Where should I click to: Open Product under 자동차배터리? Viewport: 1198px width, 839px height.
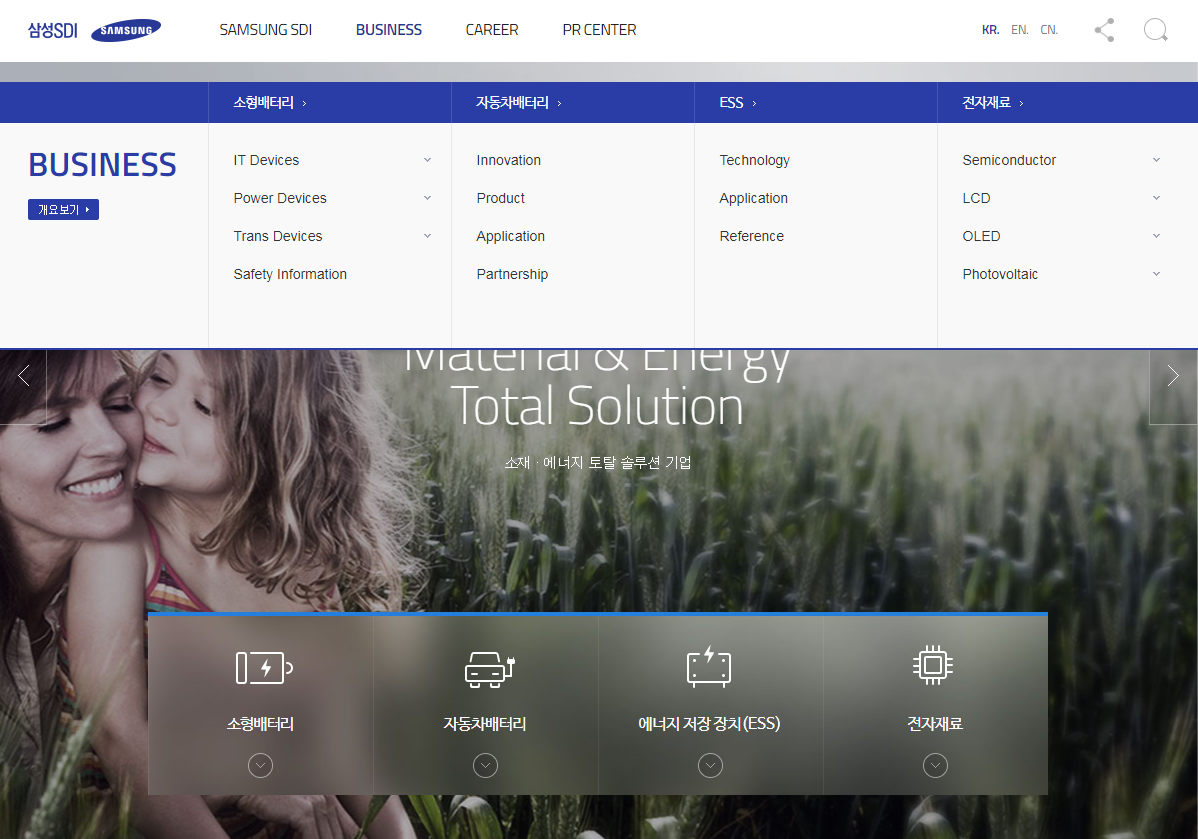coord(500,198)
